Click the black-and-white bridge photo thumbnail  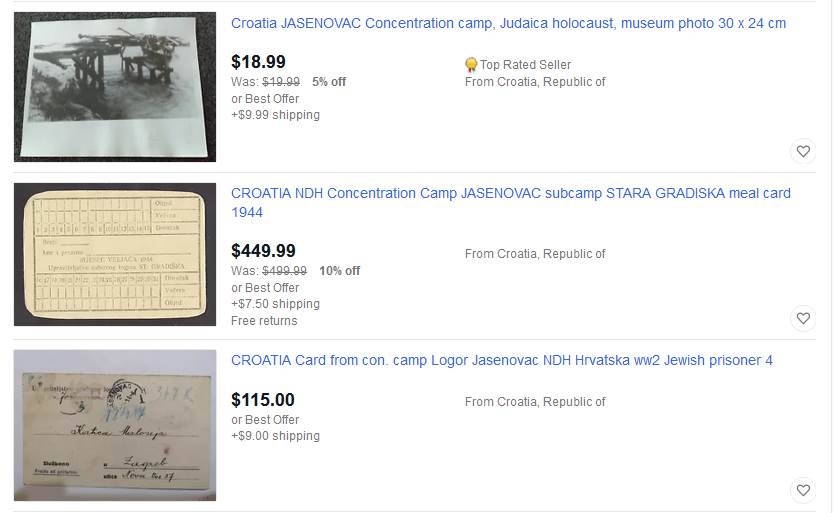coord(115,87)
